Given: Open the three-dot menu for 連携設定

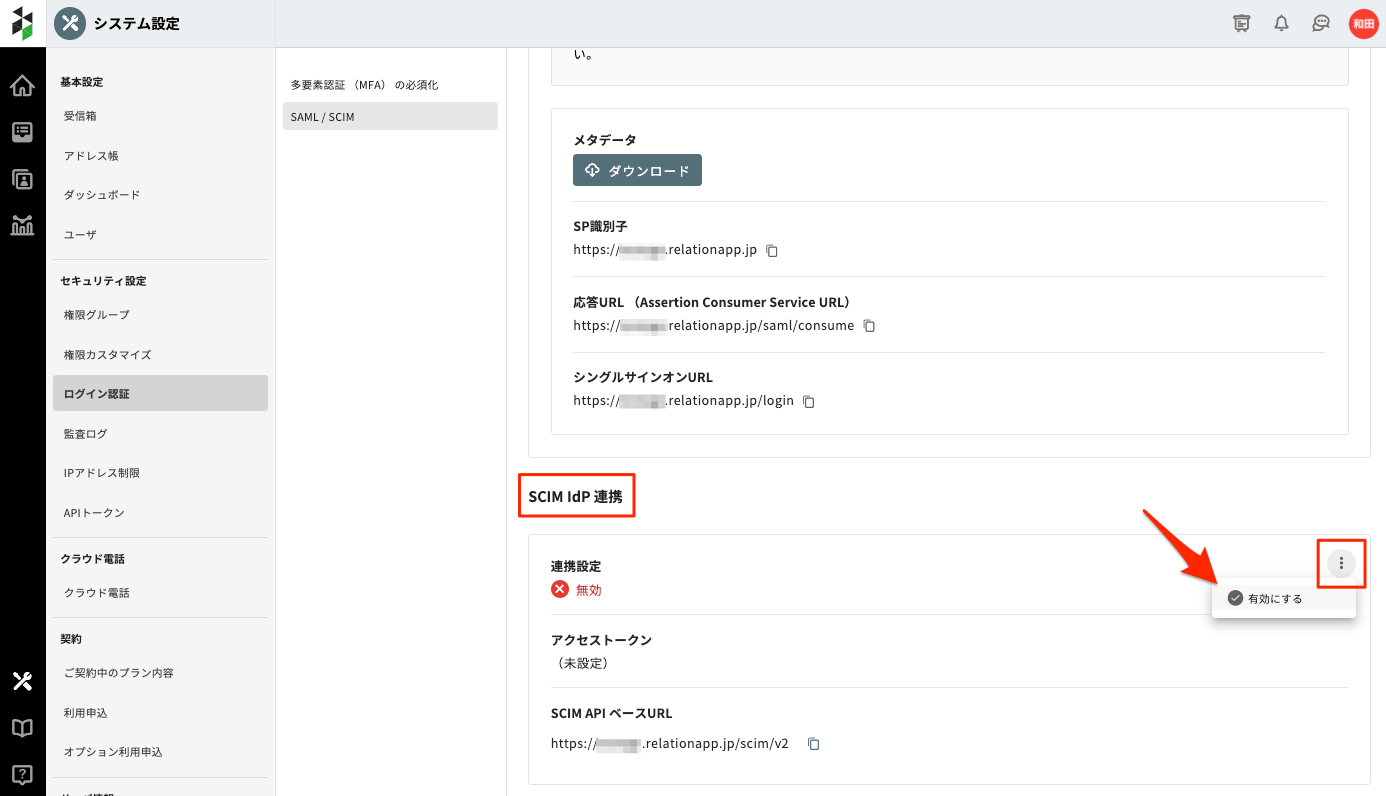Looking at the screenshot, I should 1341,564.
